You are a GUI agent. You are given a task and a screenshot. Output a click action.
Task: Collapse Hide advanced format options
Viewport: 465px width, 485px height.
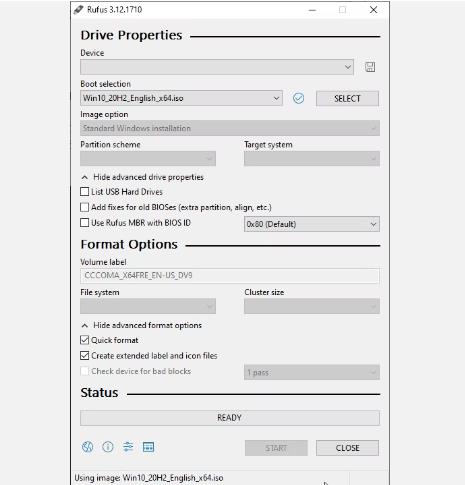pyautogui.click(x=142, y=325)
